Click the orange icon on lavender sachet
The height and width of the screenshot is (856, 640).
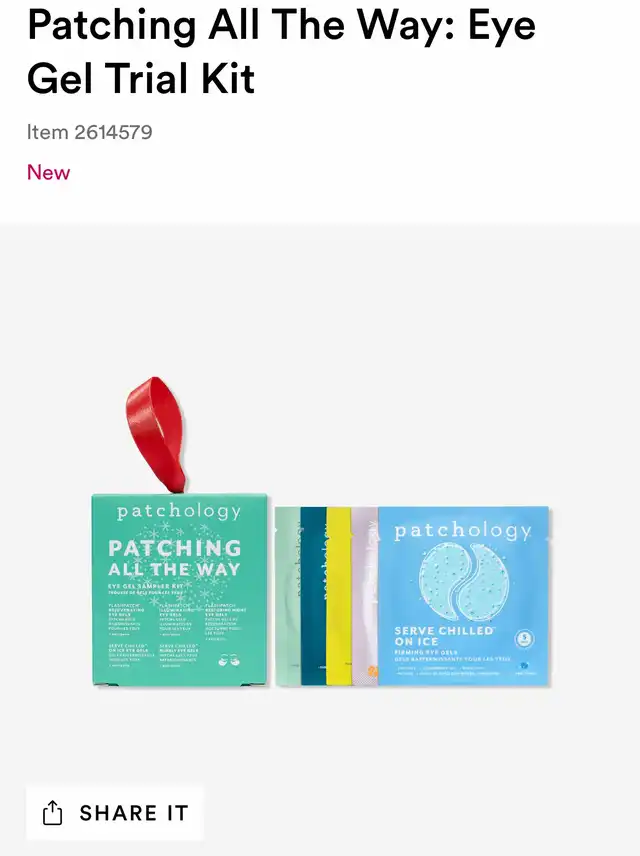(372, 671)
